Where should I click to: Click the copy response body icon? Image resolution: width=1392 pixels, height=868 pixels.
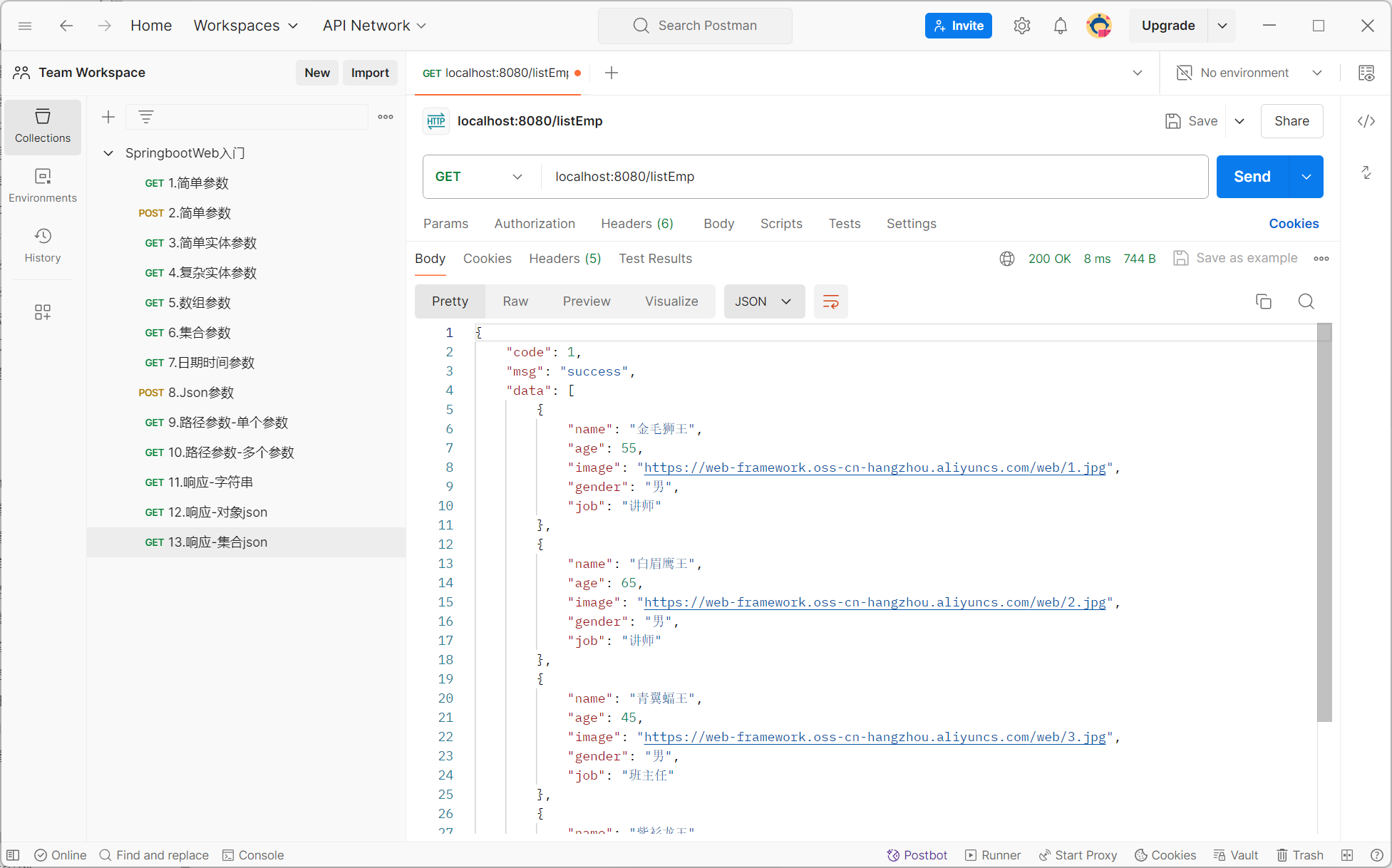click(x=1263, y=301)
